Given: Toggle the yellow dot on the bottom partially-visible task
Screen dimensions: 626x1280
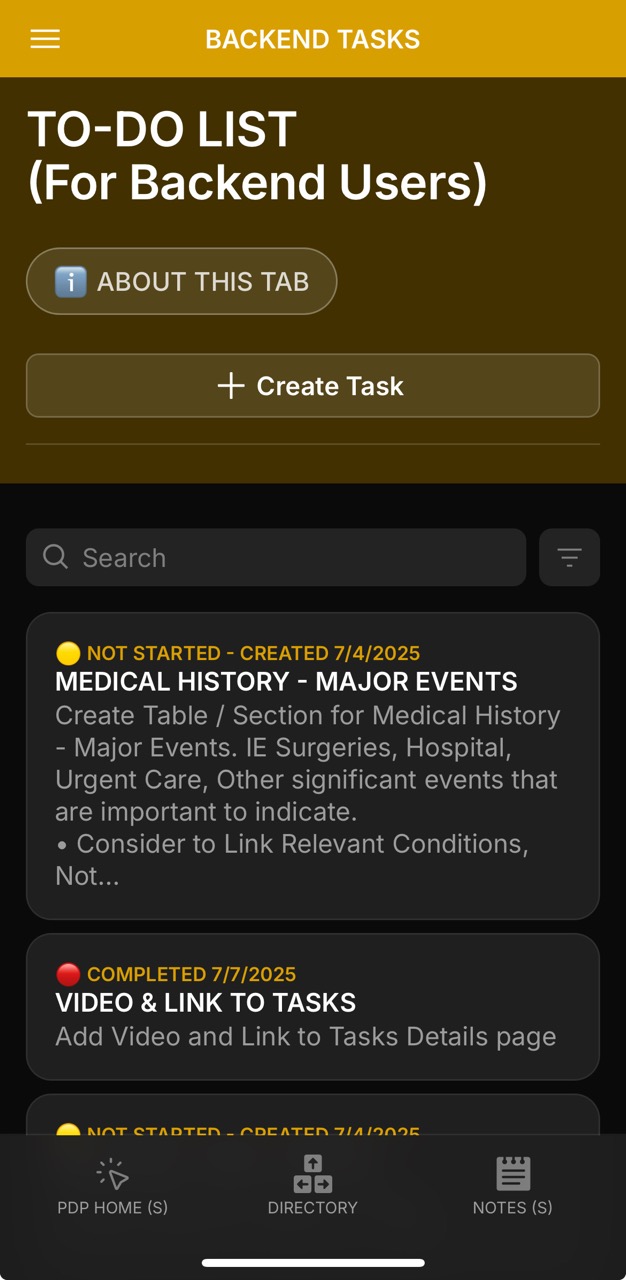Looking at the screenshot, I should tap(66, 1131).
